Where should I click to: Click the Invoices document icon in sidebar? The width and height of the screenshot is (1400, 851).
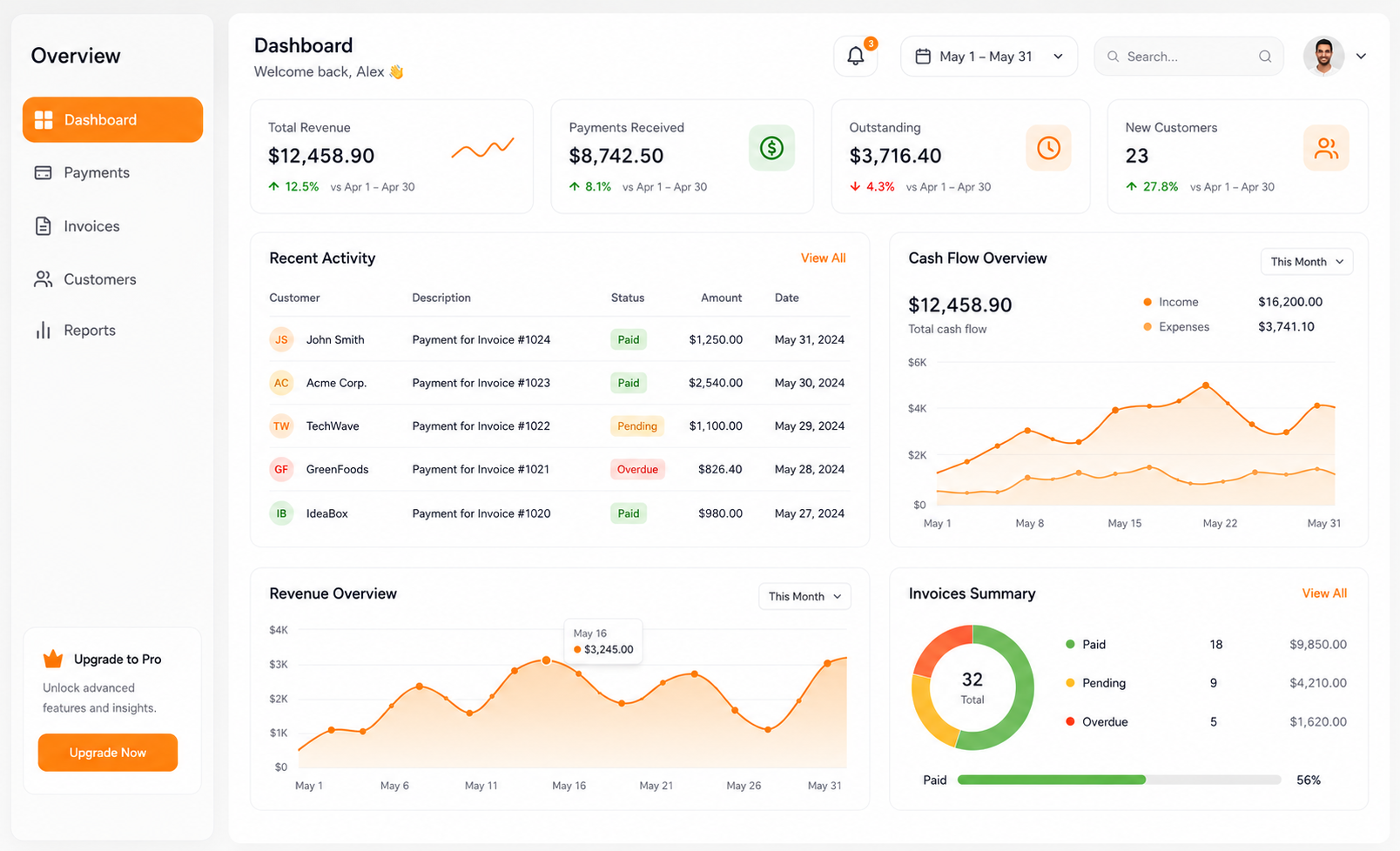43,226
